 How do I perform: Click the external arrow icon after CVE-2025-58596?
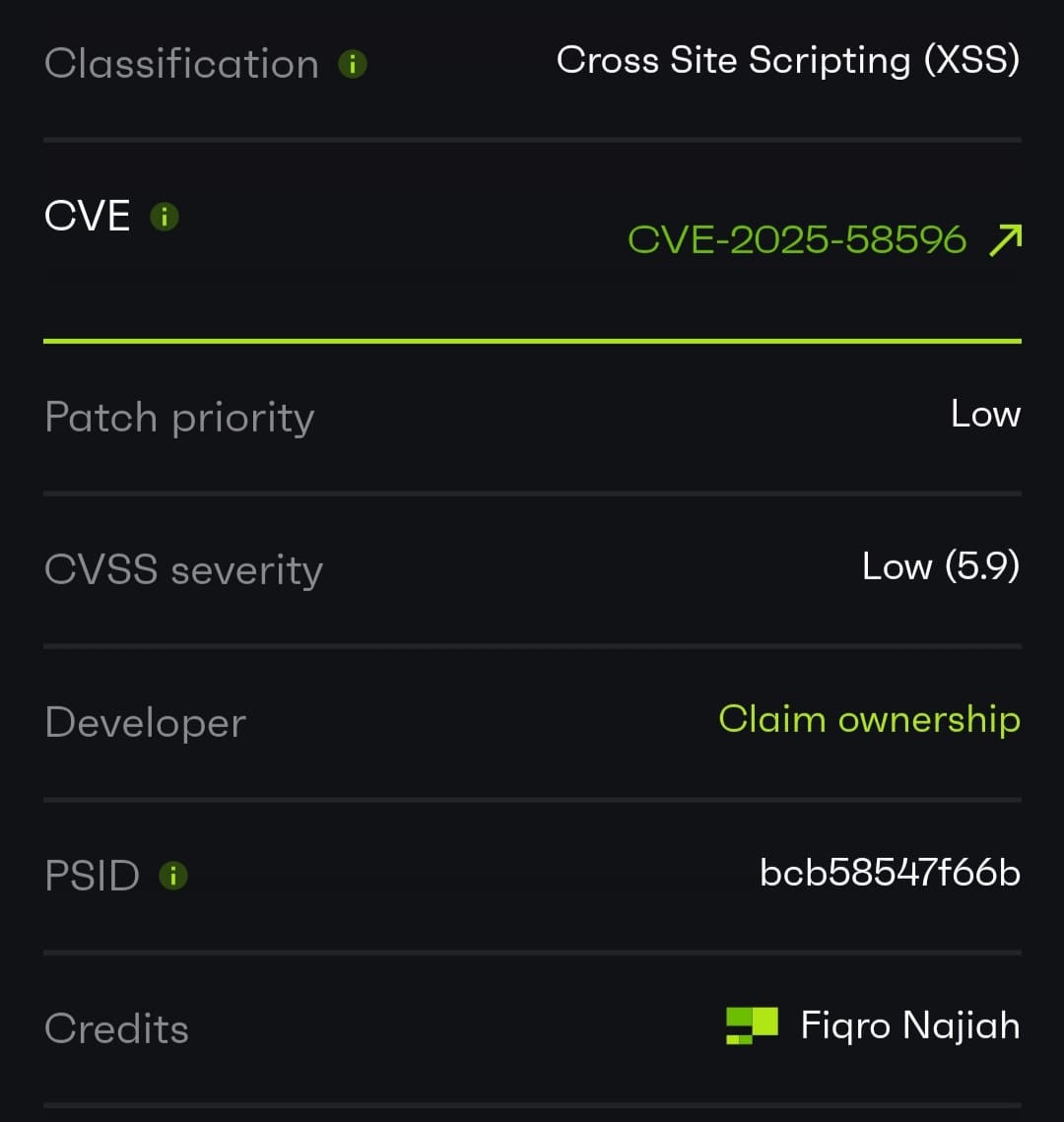pos(1005,239)
